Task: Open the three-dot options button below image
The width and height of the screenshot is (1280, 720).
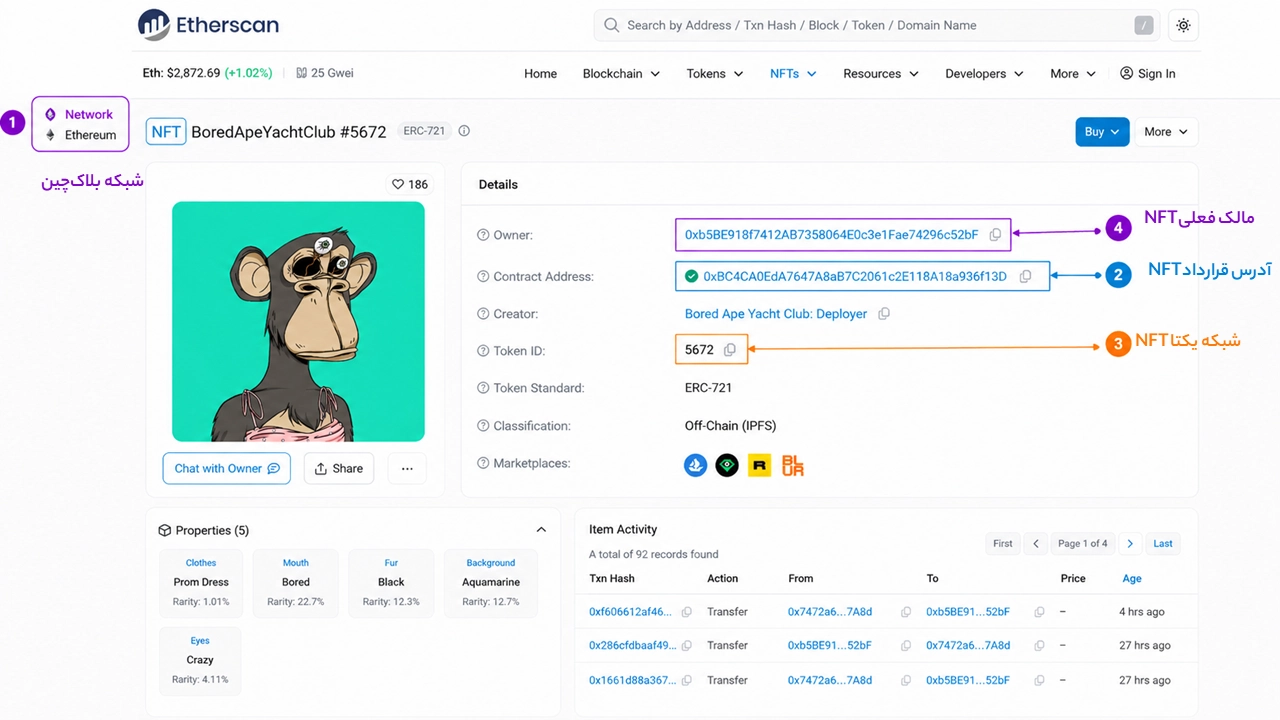Action: coord(406,469)
